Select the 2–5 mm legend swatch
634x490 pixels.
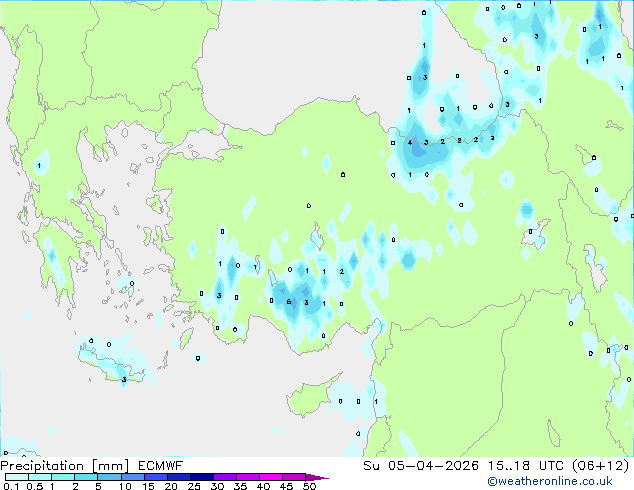pos(86,477)
